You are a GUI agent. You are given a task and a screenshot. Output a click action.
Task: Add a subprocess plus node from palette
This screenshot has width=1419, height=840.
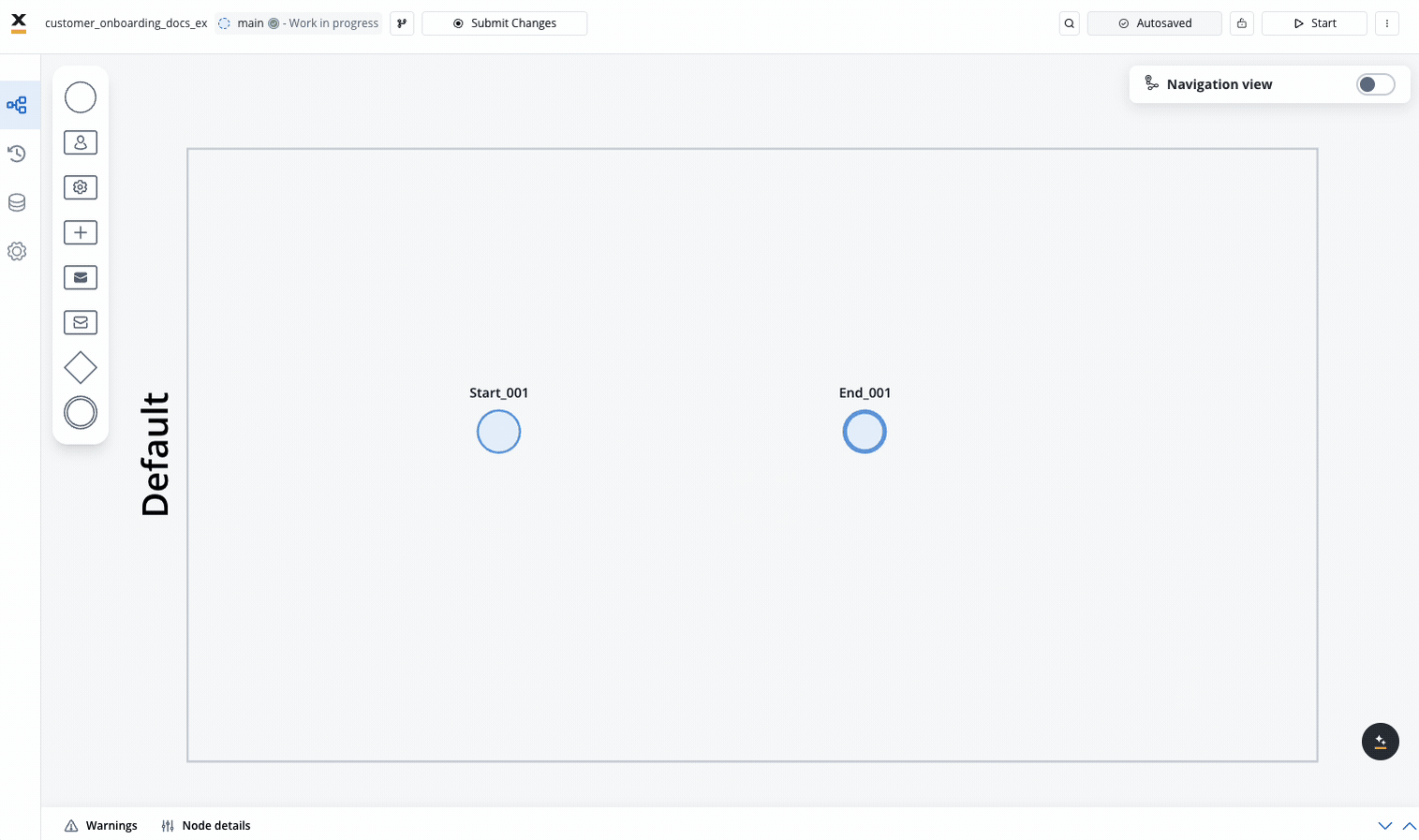coord(81,232)
